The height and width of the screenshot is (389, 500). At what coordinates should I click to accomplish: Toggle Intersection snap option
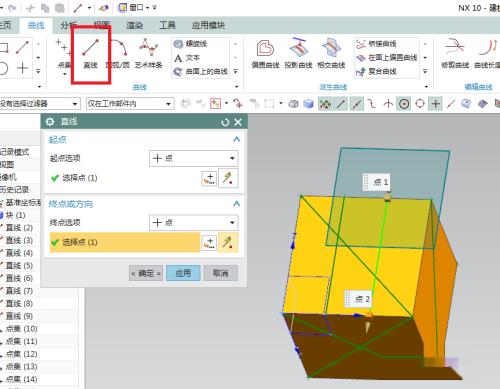[388, 104]
